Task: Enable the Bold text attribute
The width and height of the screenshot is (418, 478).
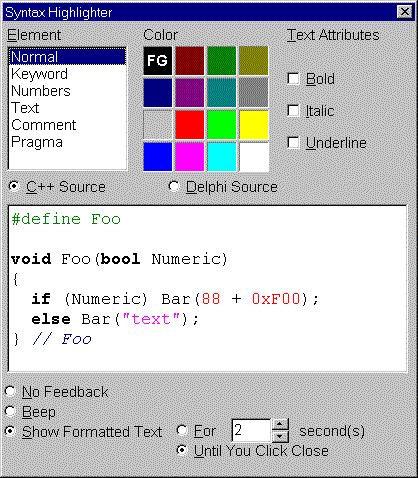Action: [293, 79]
